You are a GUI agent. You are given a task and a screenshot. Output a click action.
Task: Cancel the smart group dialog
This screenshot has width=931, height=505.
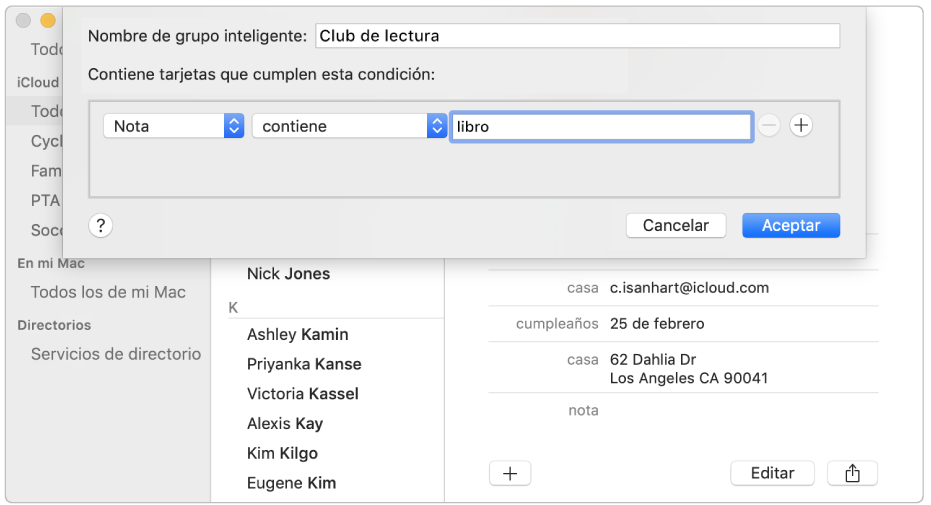(676, 225)
